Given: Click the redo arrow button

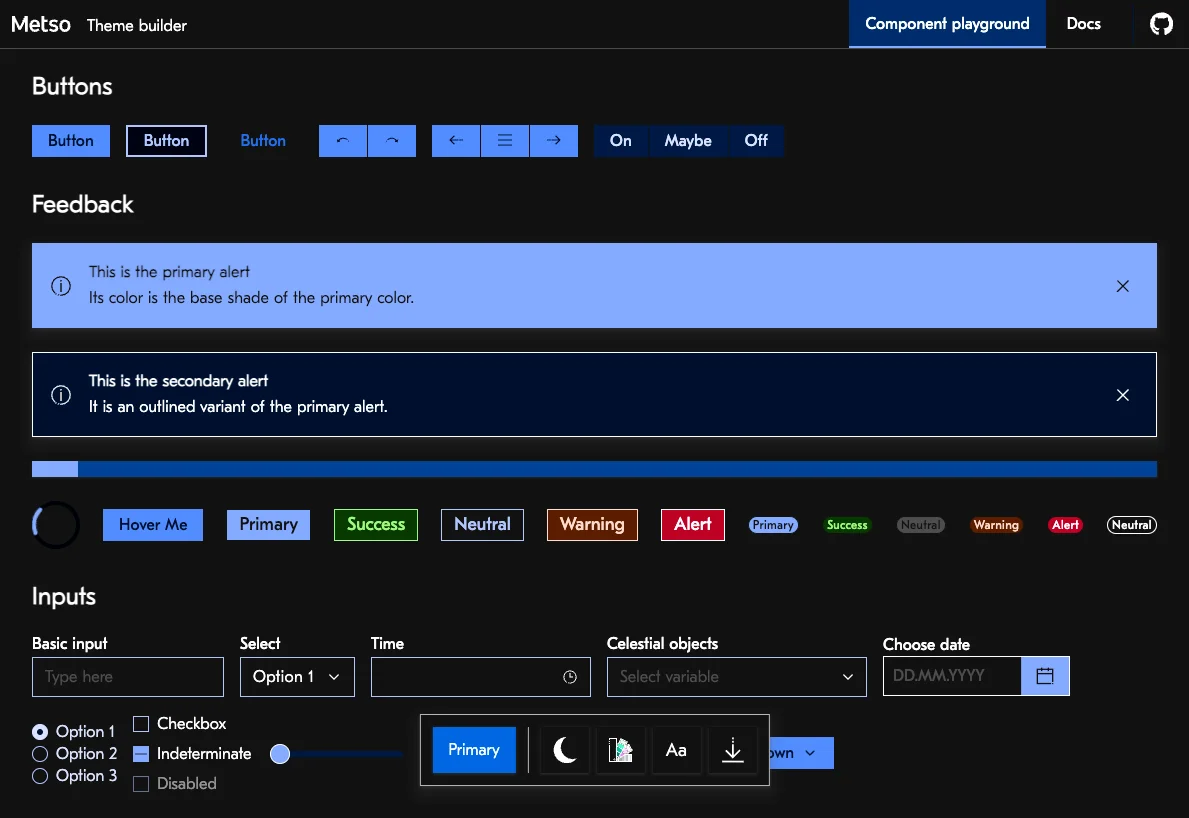Looking at the screenshot, I should (392, 141).
